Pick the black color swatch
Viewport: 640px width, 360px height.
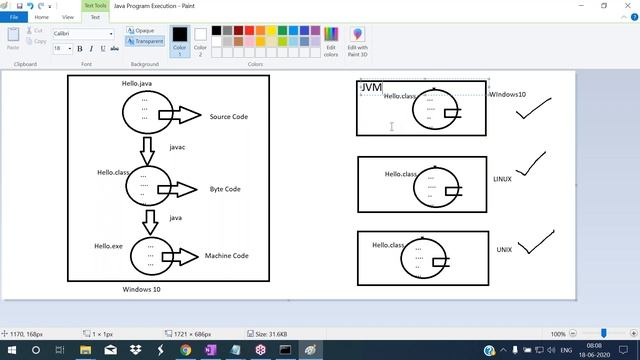point(216,30)
